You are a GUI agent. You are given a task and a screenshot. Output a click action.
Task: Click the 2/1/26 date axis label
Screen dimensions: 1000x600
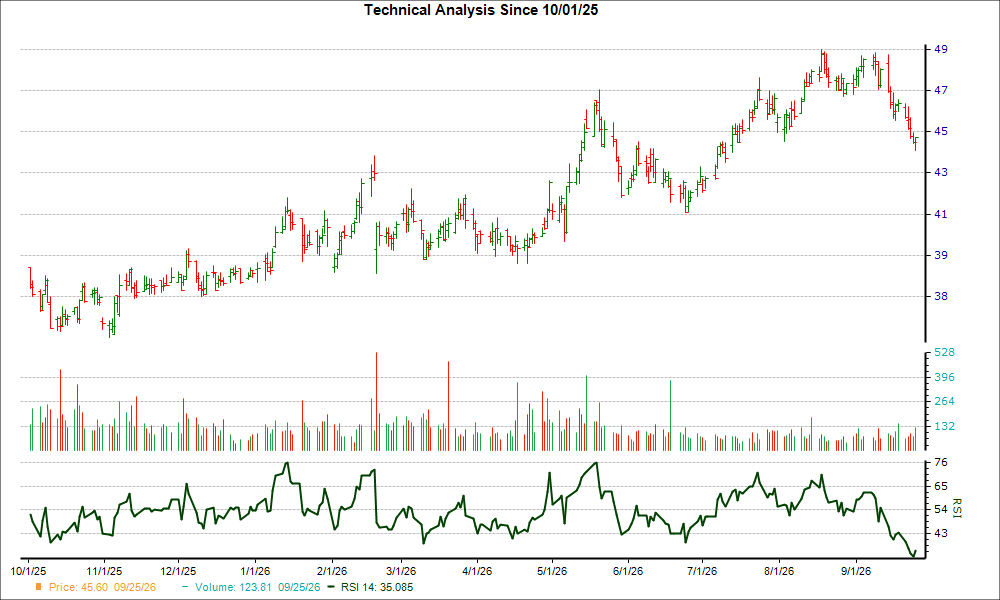click(x=332, y=571)
